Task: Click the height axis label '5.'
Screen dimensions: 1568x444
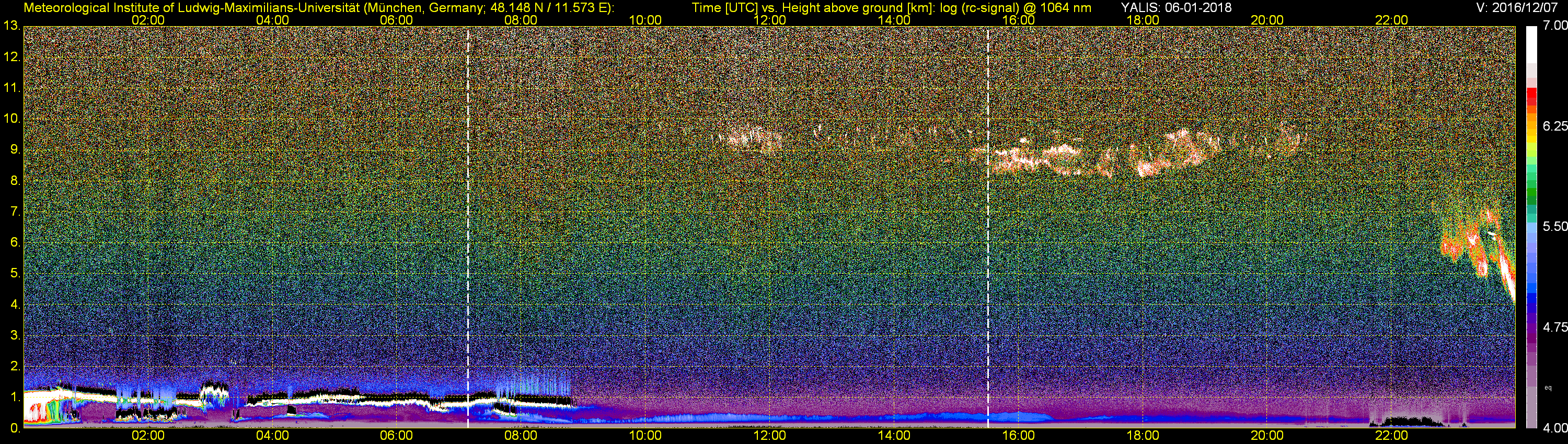Action: coord(15,274)
